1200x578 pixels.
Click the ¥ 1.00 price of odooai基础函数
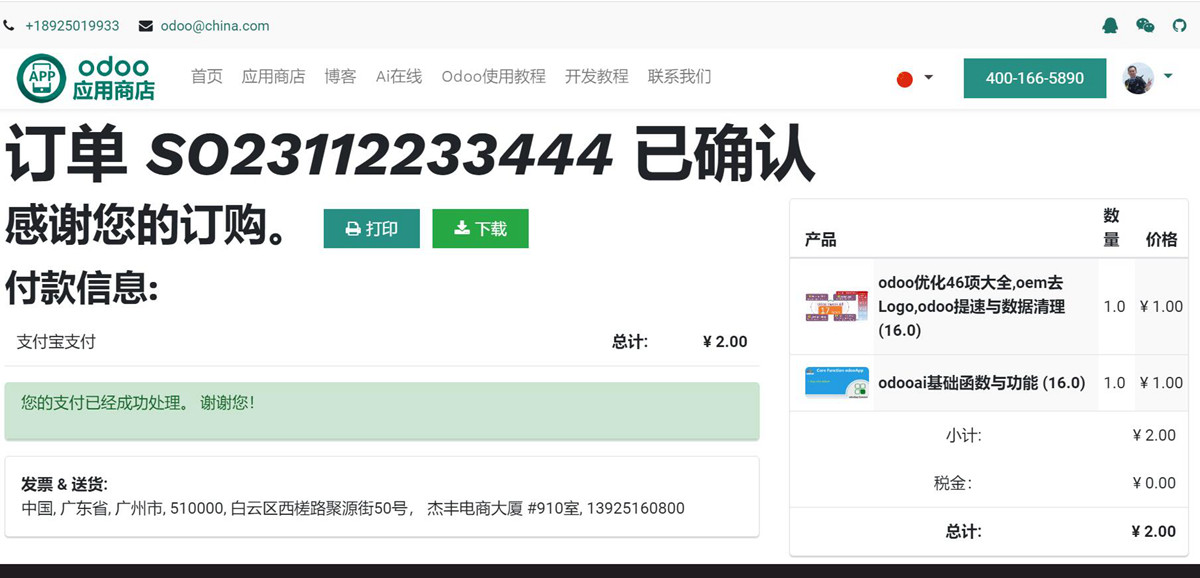pos(1161,382)
